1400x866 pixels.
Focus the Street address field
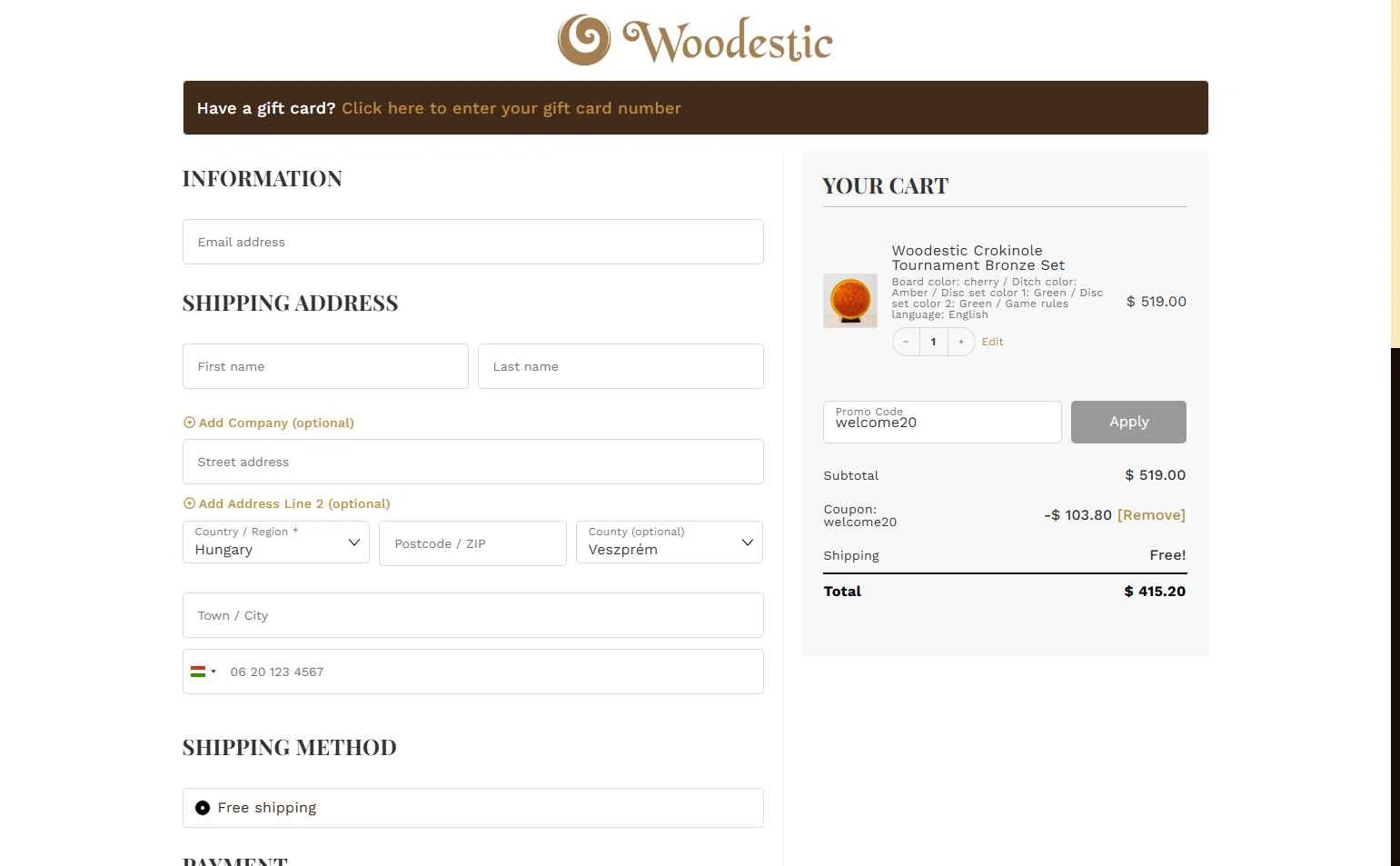pos(473,462)
